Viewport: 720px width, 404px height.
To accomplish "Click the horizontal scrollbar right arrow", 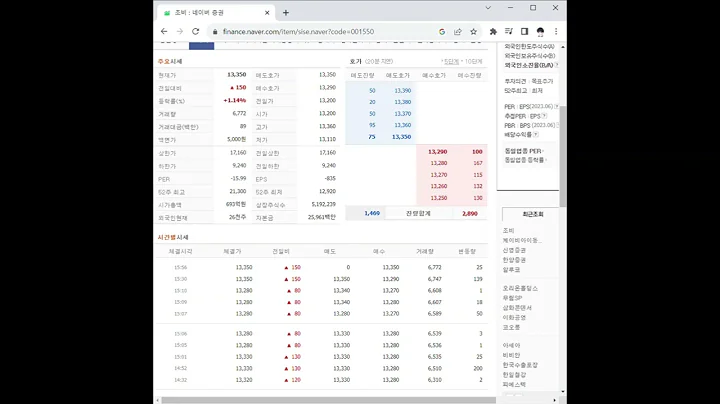I will [x=555, y=400].
